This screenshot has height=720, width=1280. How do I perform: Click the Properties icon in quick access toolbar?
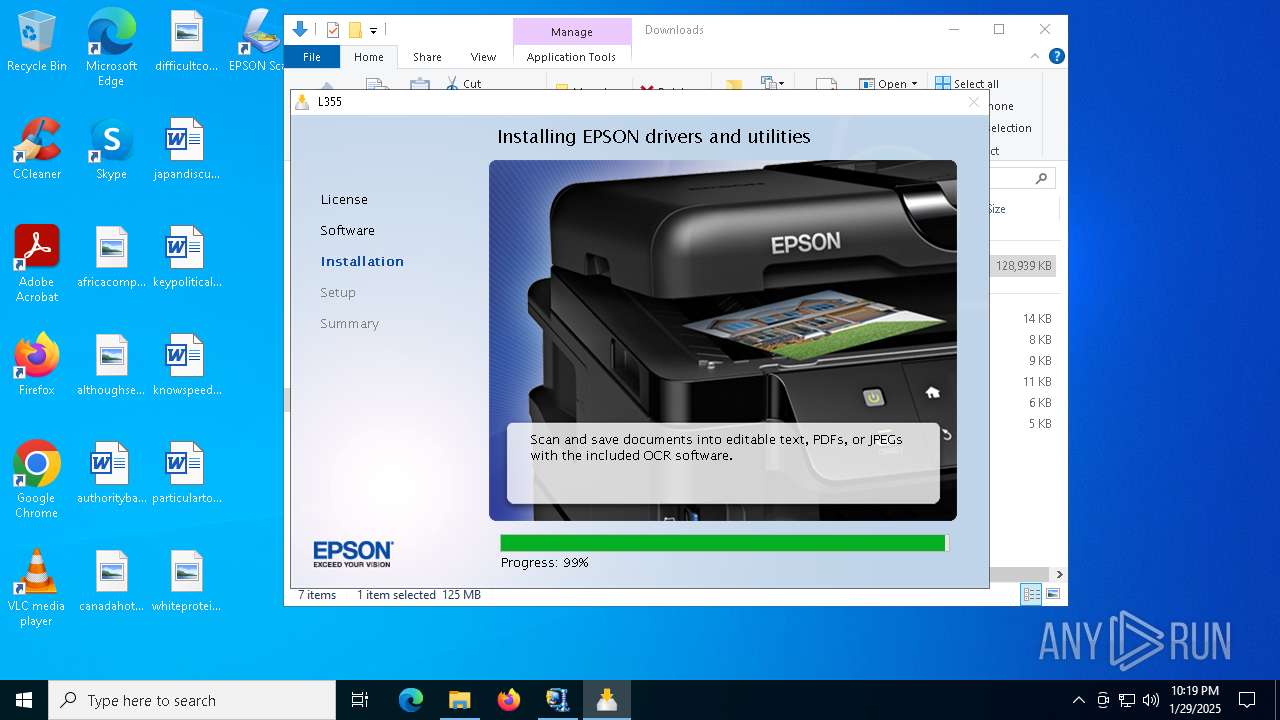(333, 30)
